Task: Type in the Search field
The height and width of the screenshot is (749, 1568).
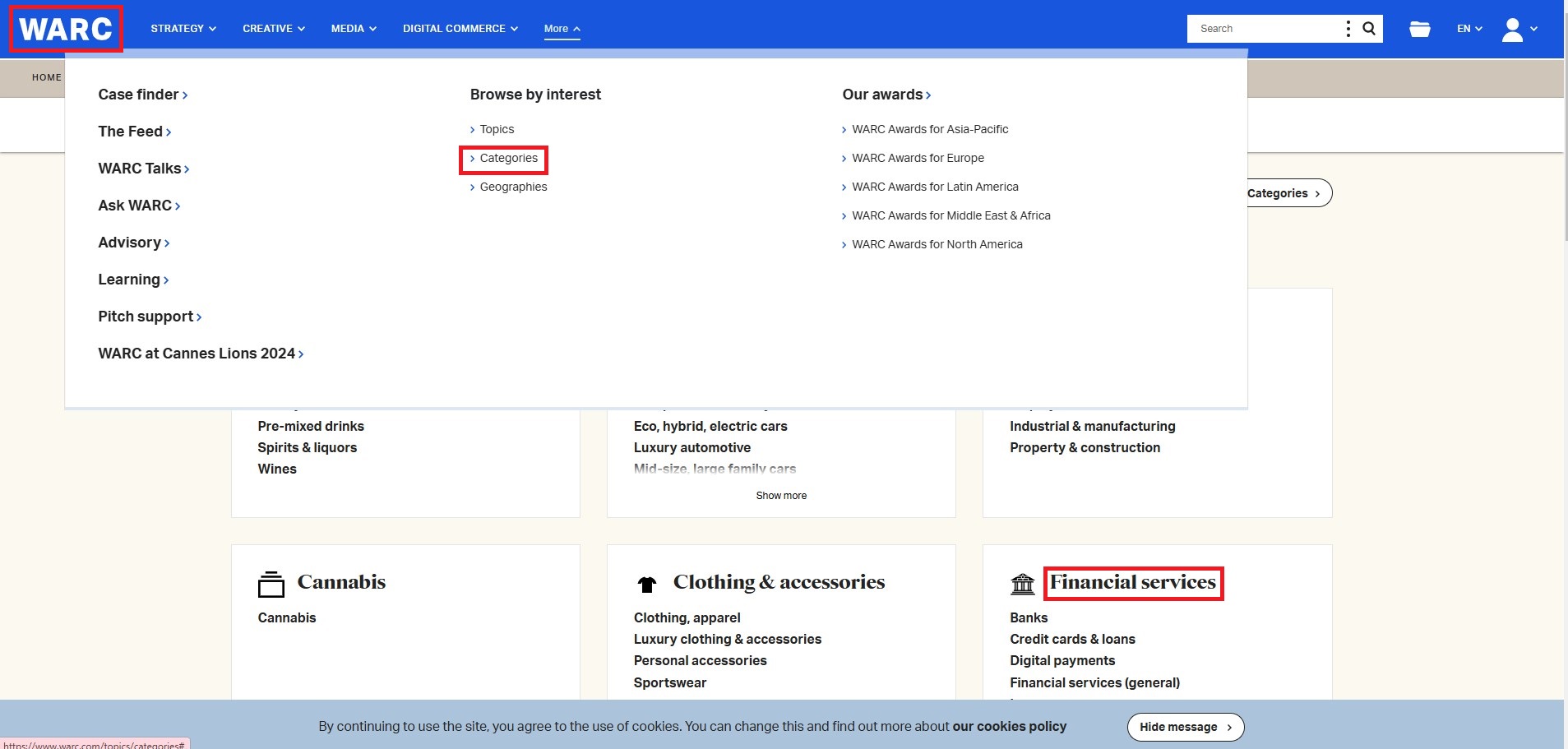Action: pyautogui.click(x=1265, y=29)
